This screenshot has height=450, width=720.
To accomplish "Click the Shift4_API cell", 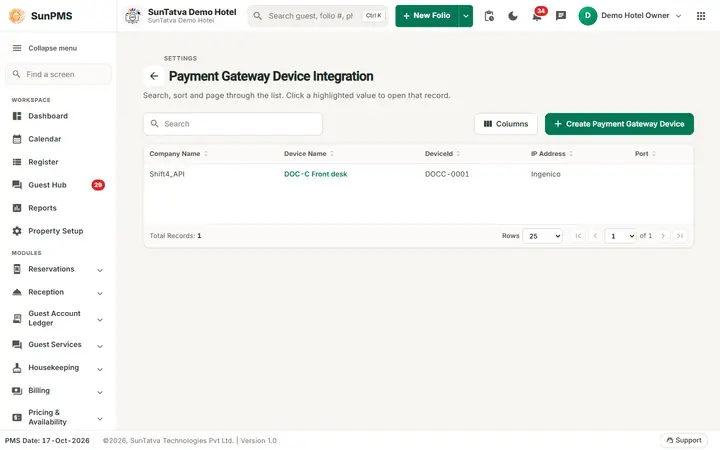I will point(167,174).
